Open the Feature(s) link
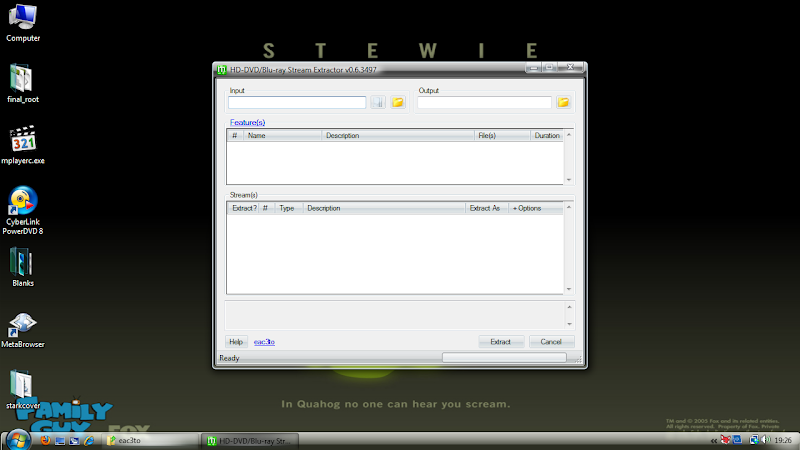The height and width of the screenshot is (450, 800). pyautogui.click(x=247, y=122)
